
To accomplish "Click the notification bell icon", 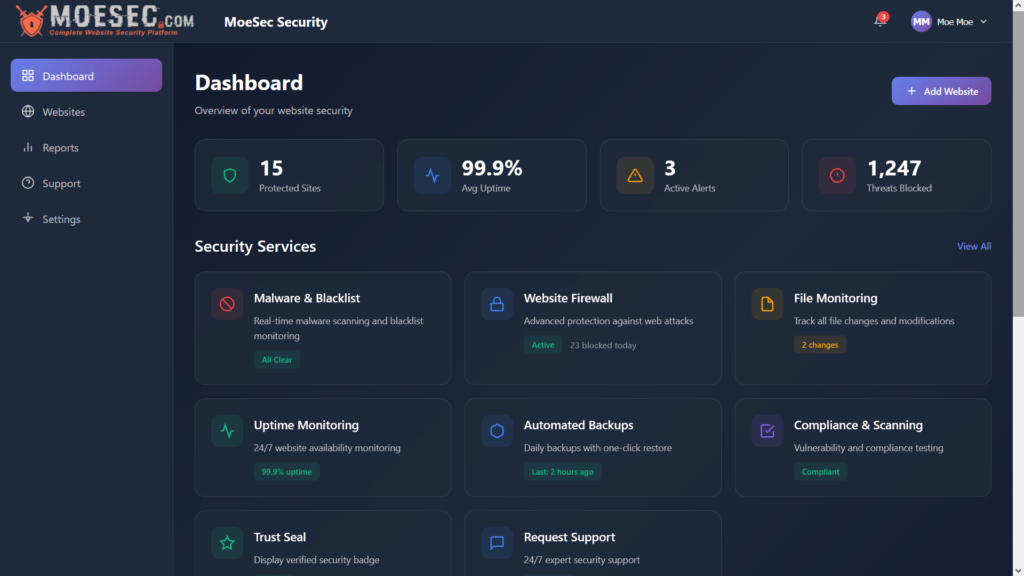I will tap(879, 20).
